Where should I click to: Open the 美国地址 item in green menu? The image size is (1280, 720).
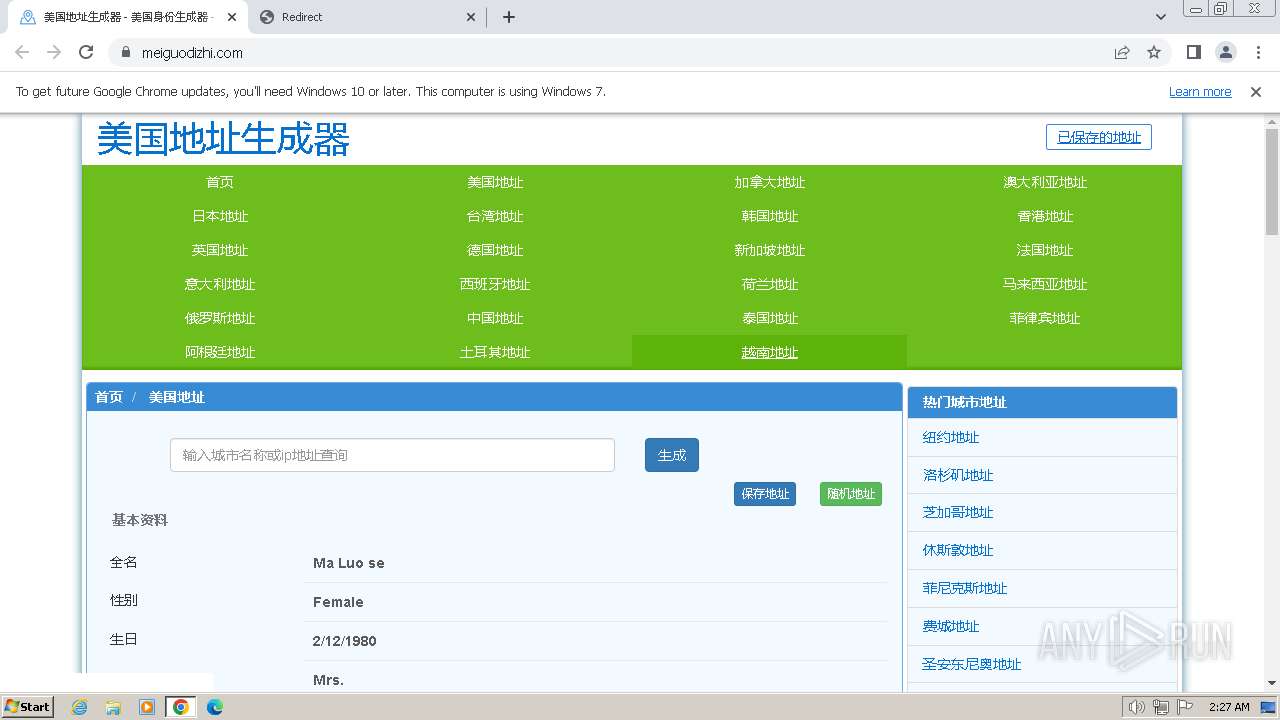pyautogui.click(x=495, y=182)
